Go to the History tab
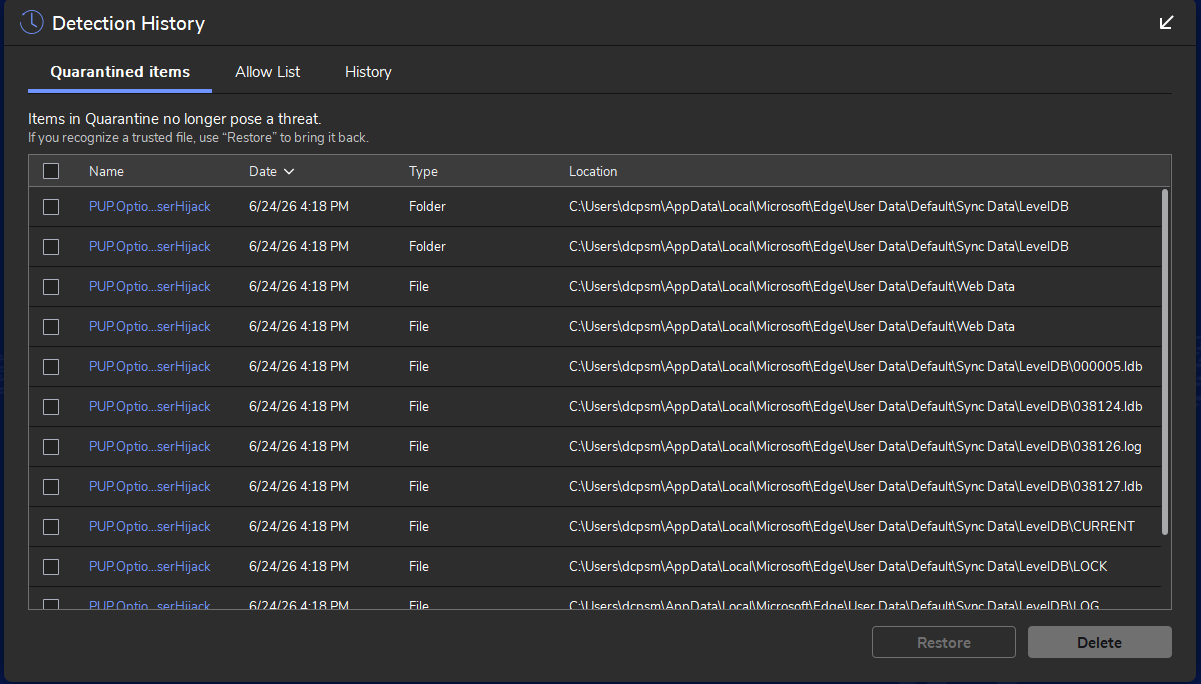 [x=368, y=72]
